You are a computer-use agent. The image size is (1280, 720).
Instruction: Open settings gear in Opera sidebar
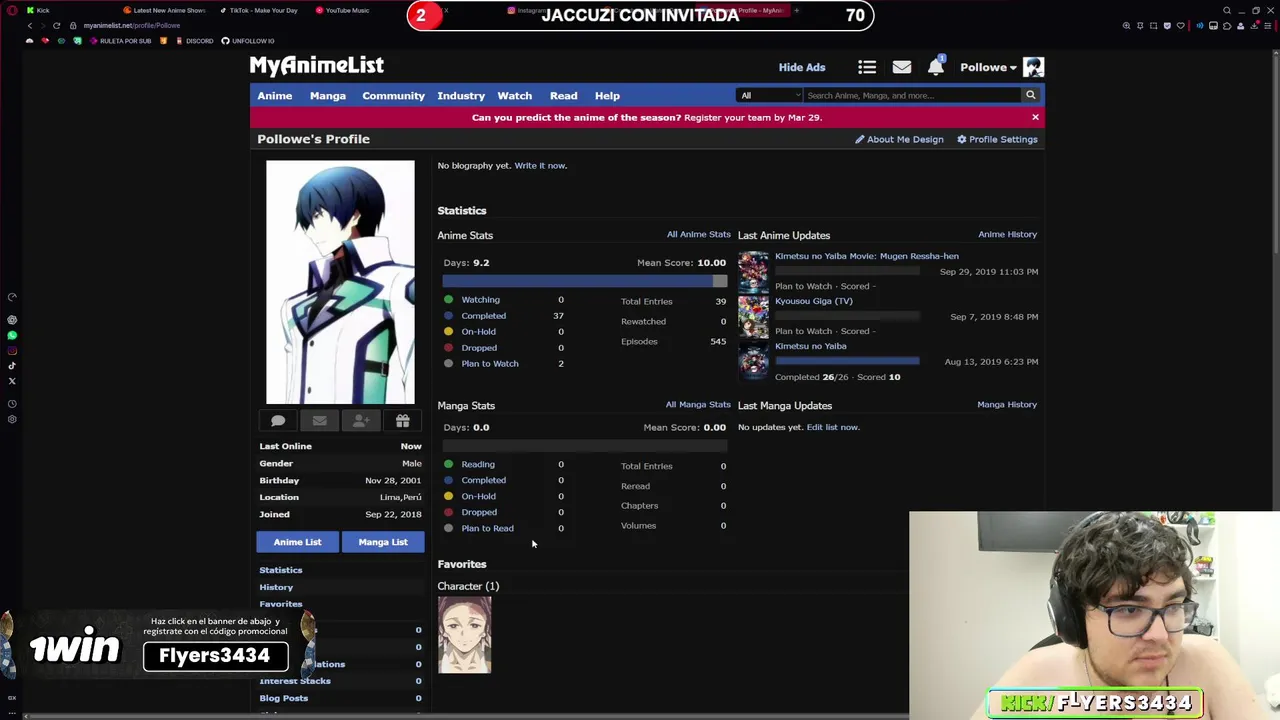tap(12, 419)
